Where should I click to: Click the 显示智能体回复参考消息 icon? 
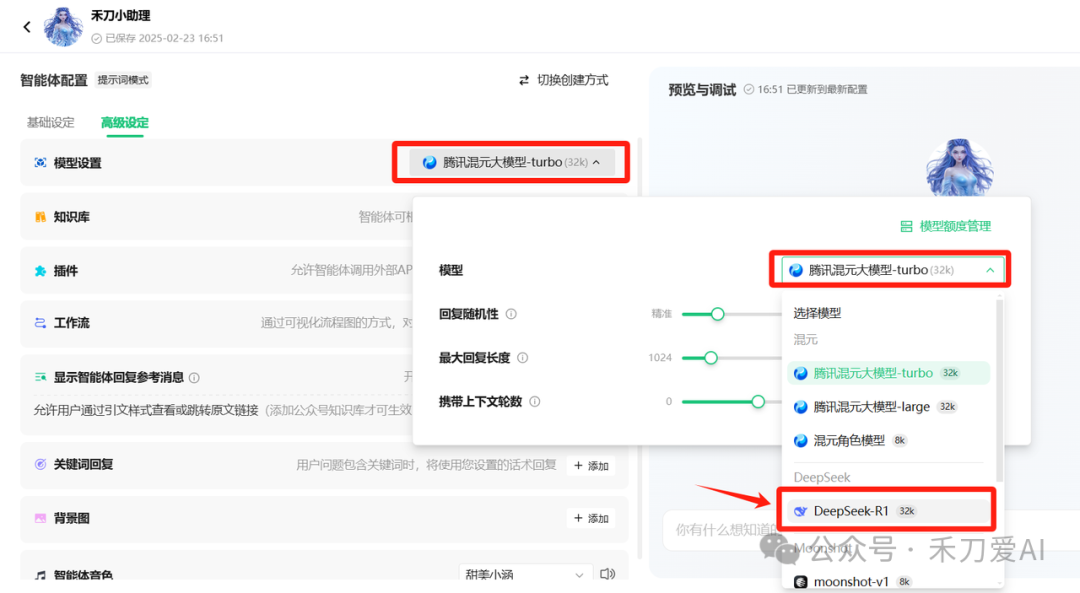pyautogui.click(x=41, y=377)
